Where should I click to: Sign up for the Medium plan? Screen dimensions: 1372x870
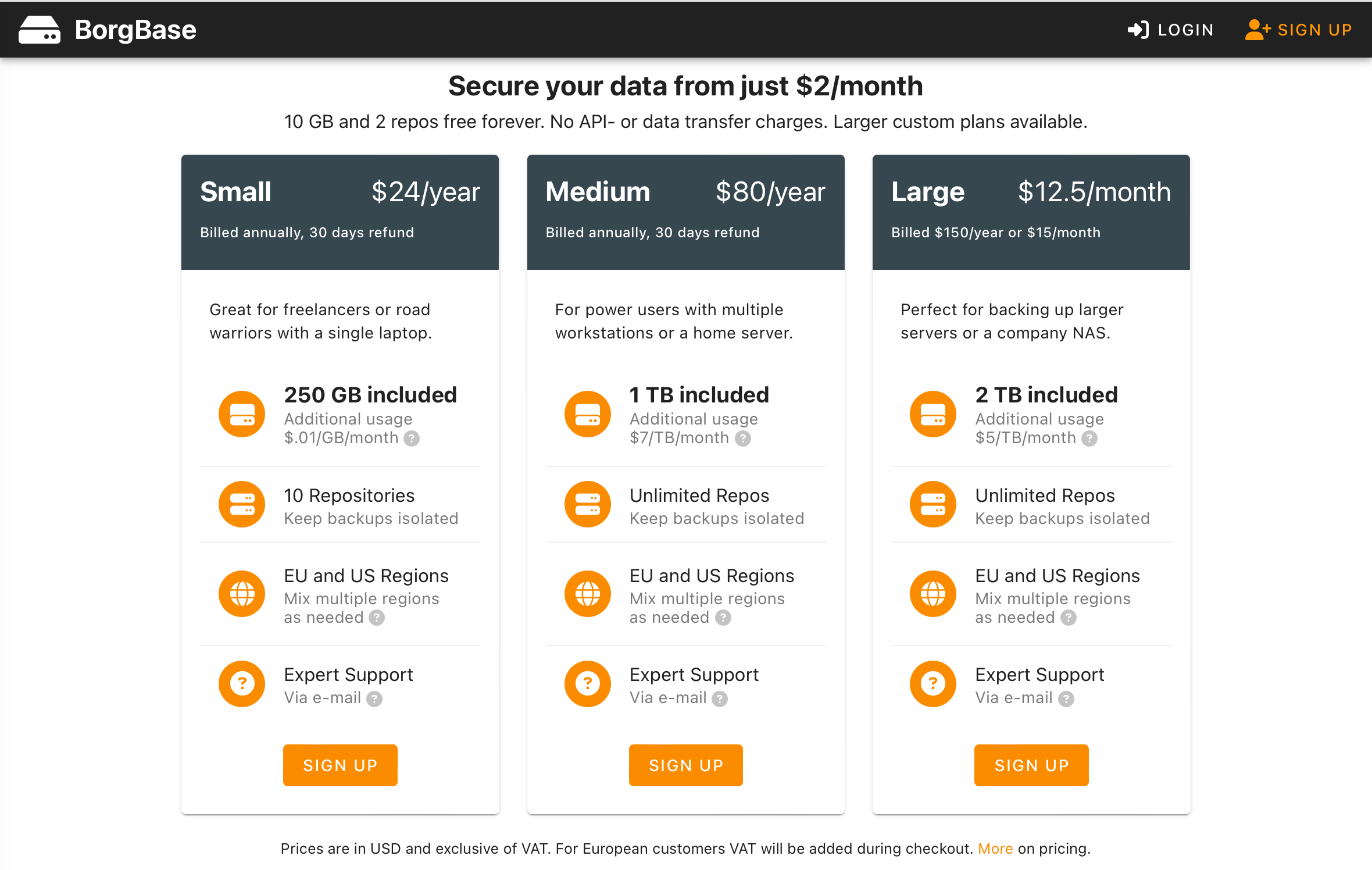click(x=686, y=765)
